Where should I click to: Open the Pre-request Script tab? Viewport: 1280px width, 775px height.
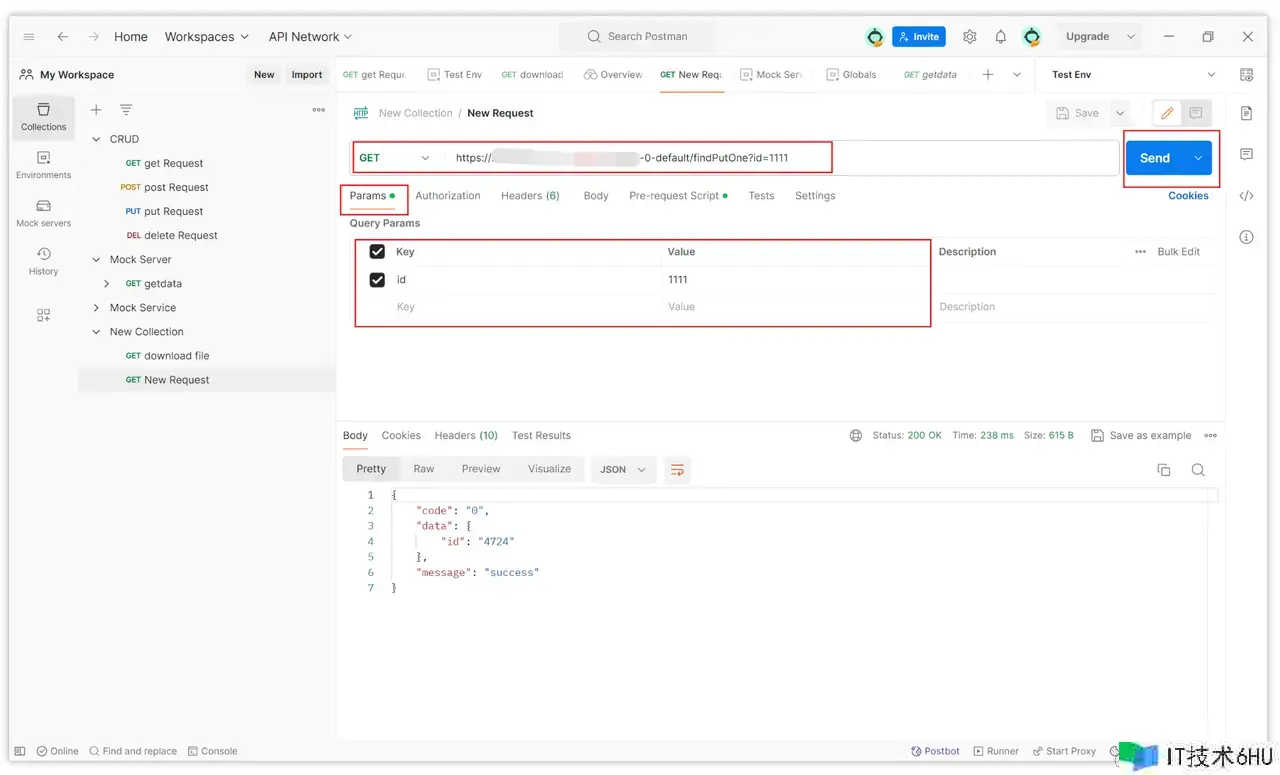pyautogui.click(x=678, y=196)
